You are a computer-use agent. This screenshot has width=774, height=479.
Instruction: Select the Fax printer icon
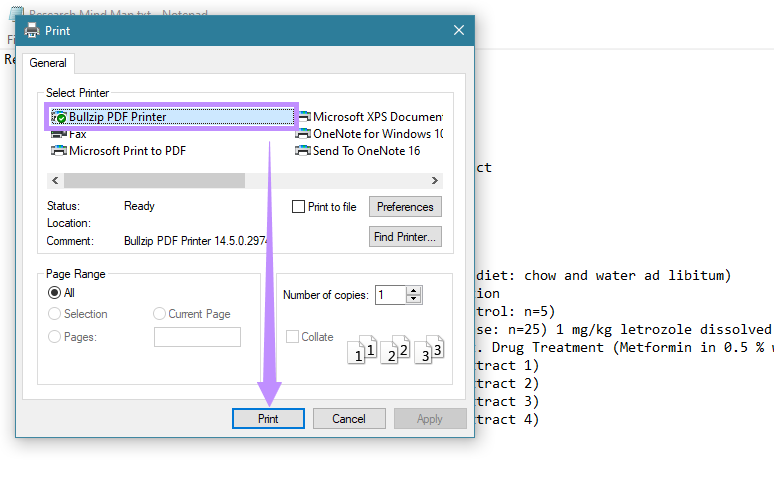coord(59,134)
